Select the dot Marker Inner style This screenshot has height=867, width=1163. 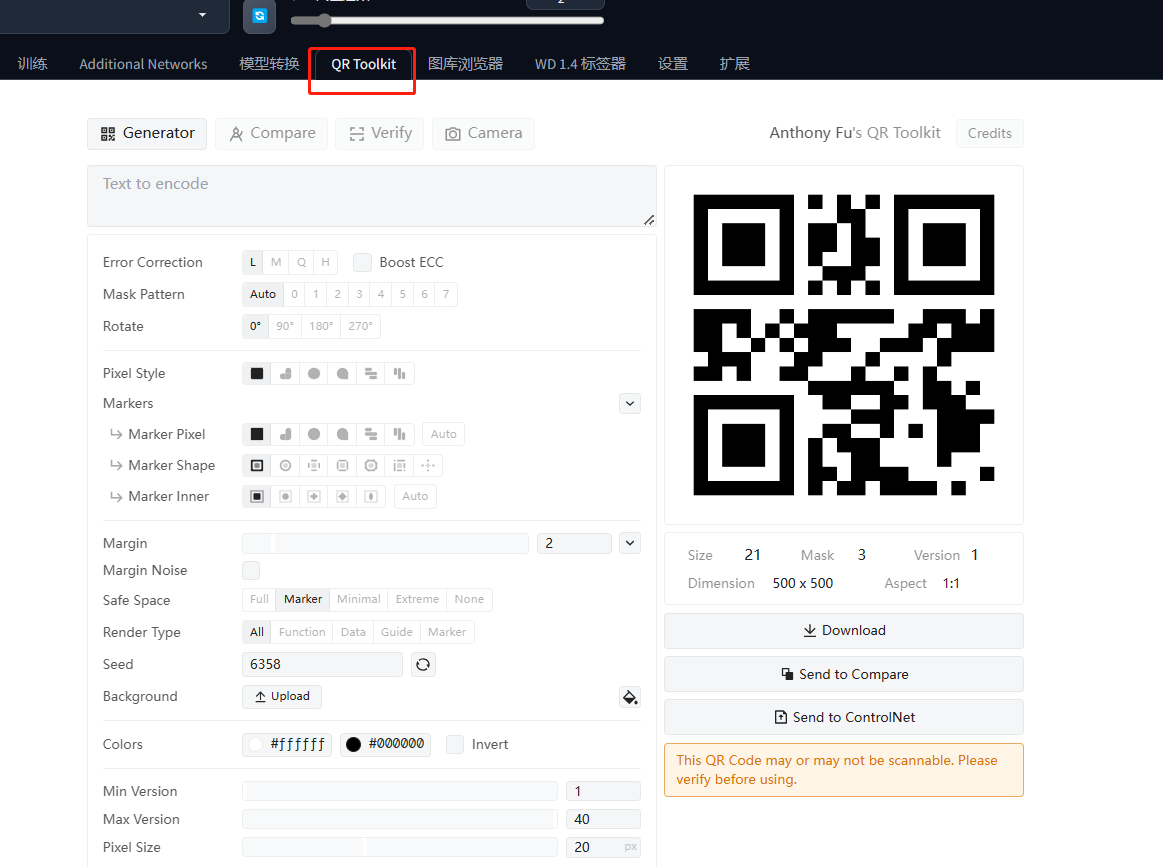coord(286,496)
